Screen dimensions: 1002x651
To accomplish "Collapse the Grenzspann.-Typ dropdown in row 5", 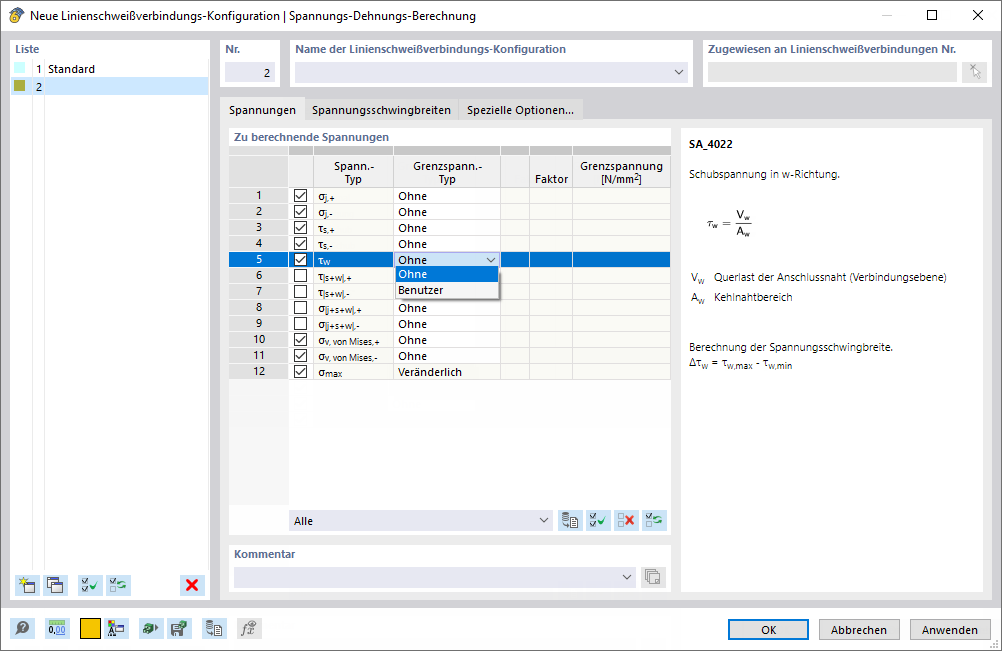I will [491, 260].
